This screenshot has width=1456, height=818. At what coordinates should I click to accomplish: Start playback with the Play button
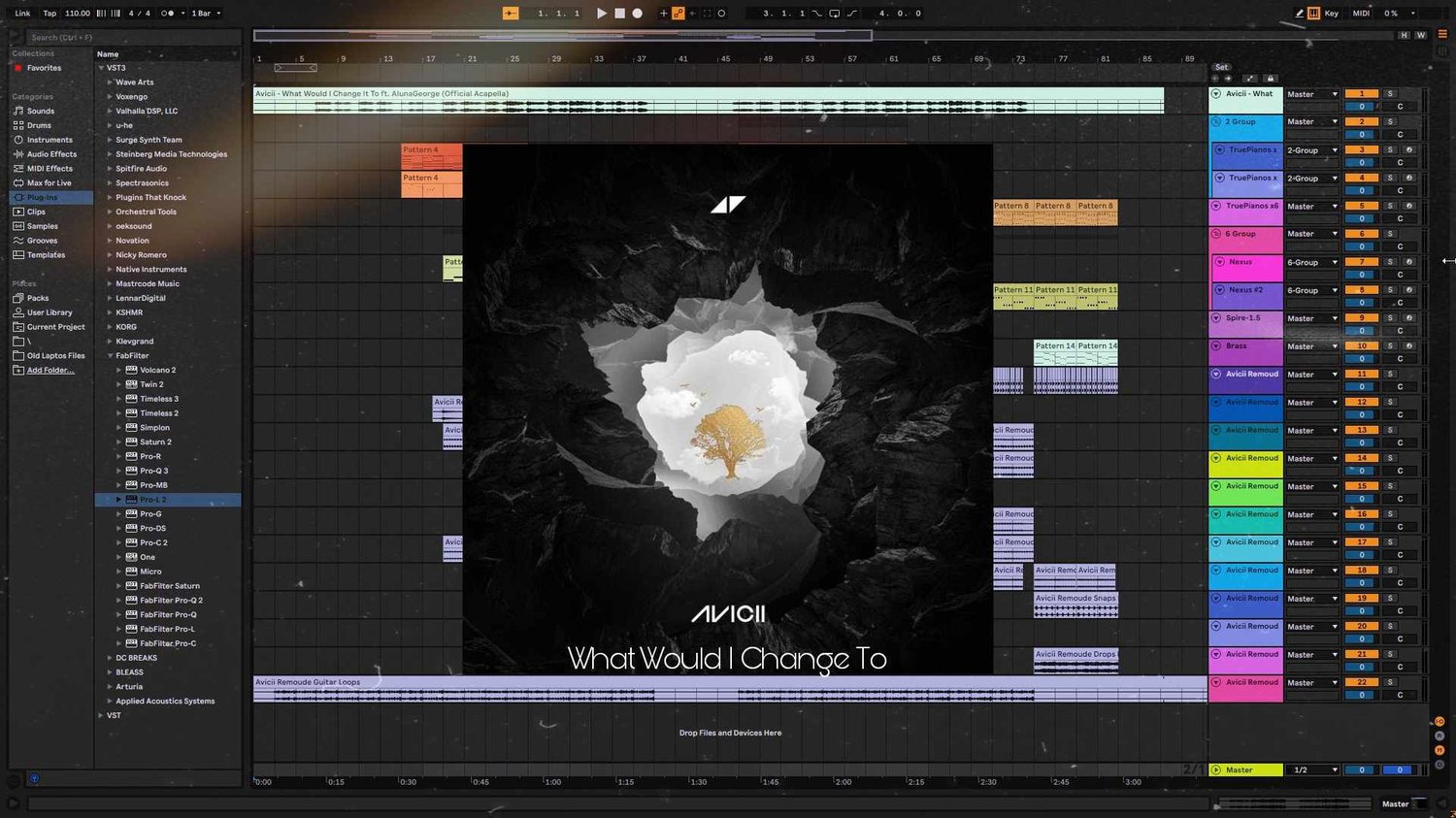point(602,14)
